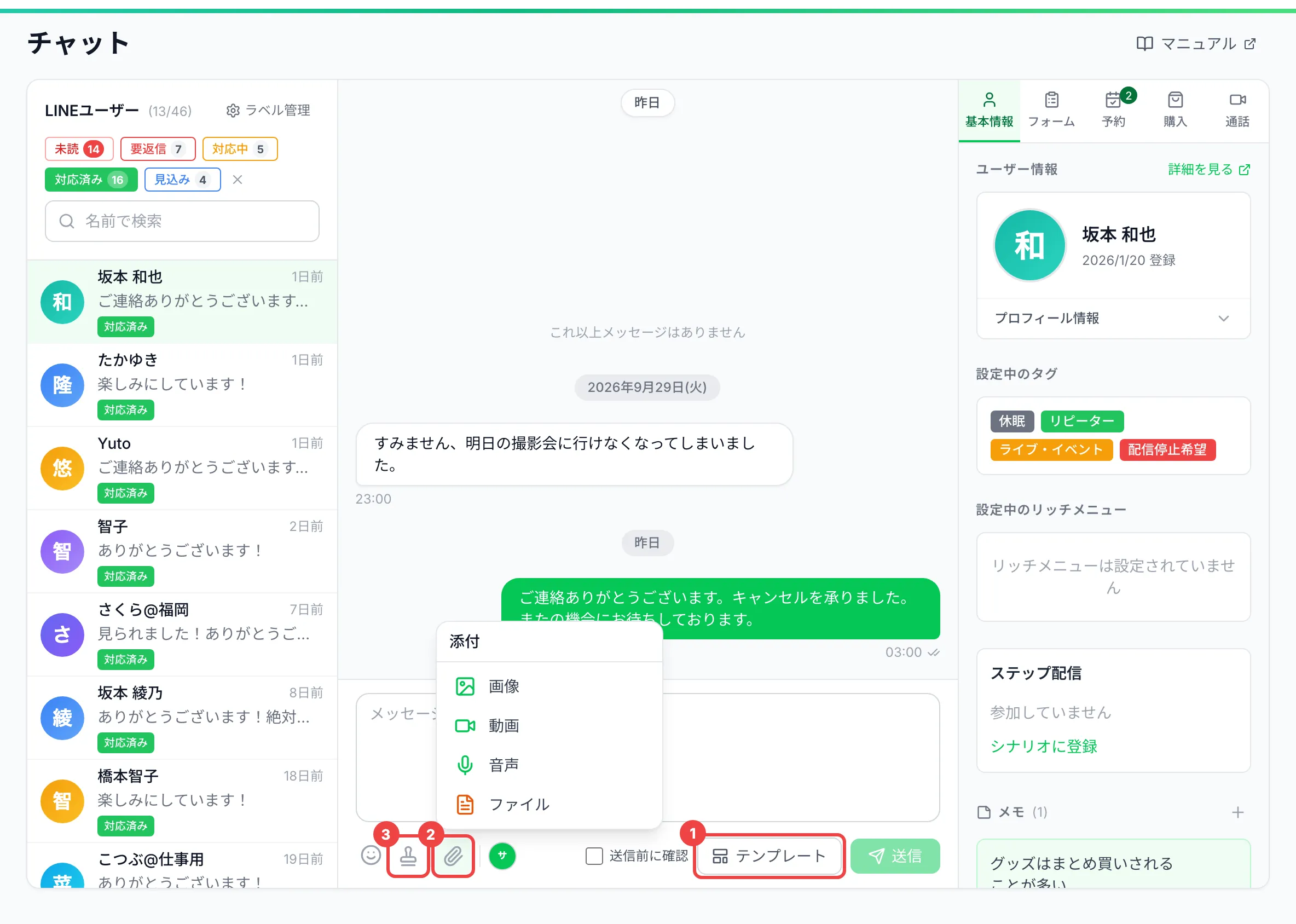Click the green sent message bubble
The image size is (1296, 924).
coord(720,608)
